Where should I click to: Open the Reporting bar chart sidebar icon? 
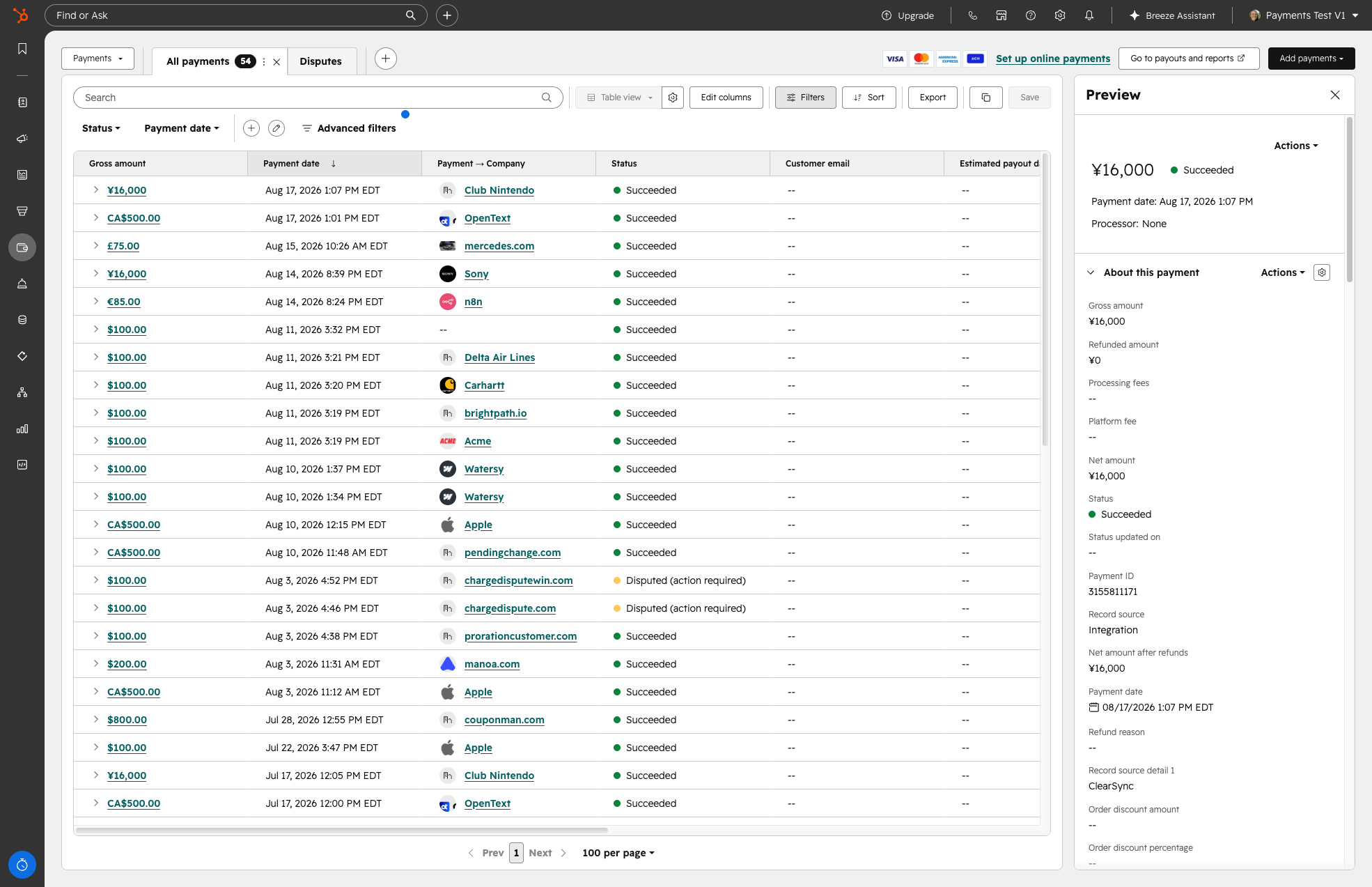[x=22, y=429]
